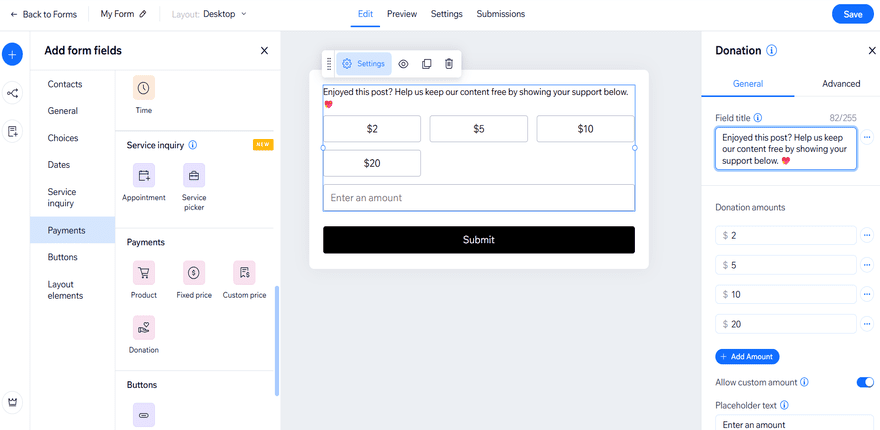880x430 pixels.
Task: Toggle the Allow custom amount switch
Action: [865, 382]
